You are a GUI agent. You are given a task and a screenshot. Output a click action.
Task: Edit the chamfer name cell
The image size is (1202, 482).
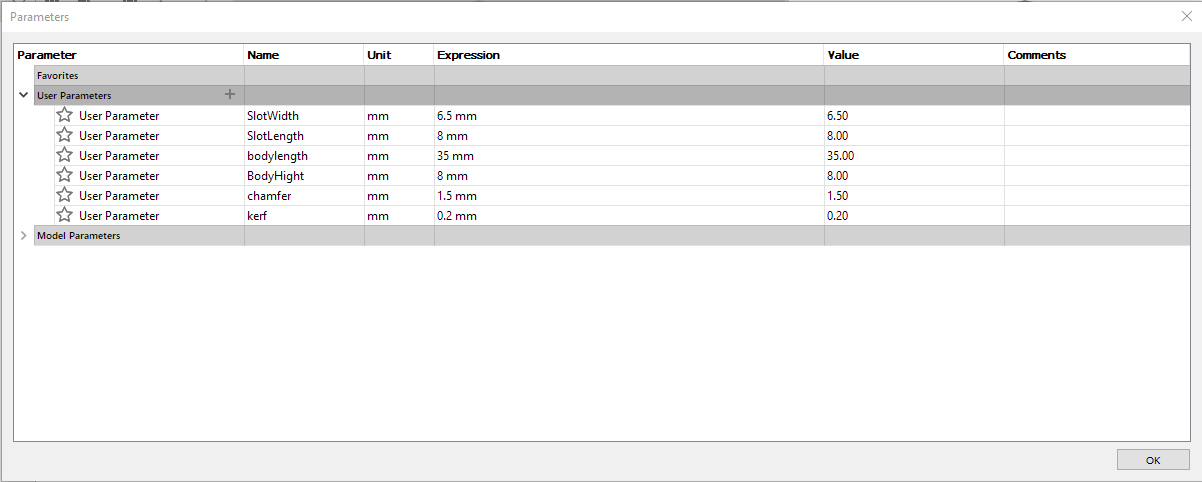coord(304,195)
